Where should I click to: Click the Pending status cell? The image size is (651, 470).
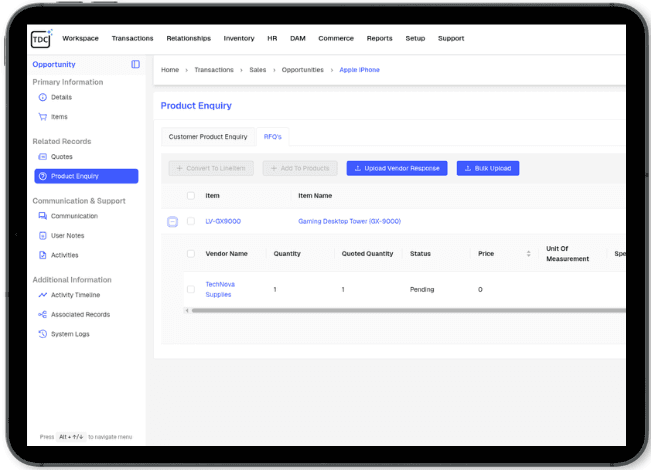[x=422, y=289]
